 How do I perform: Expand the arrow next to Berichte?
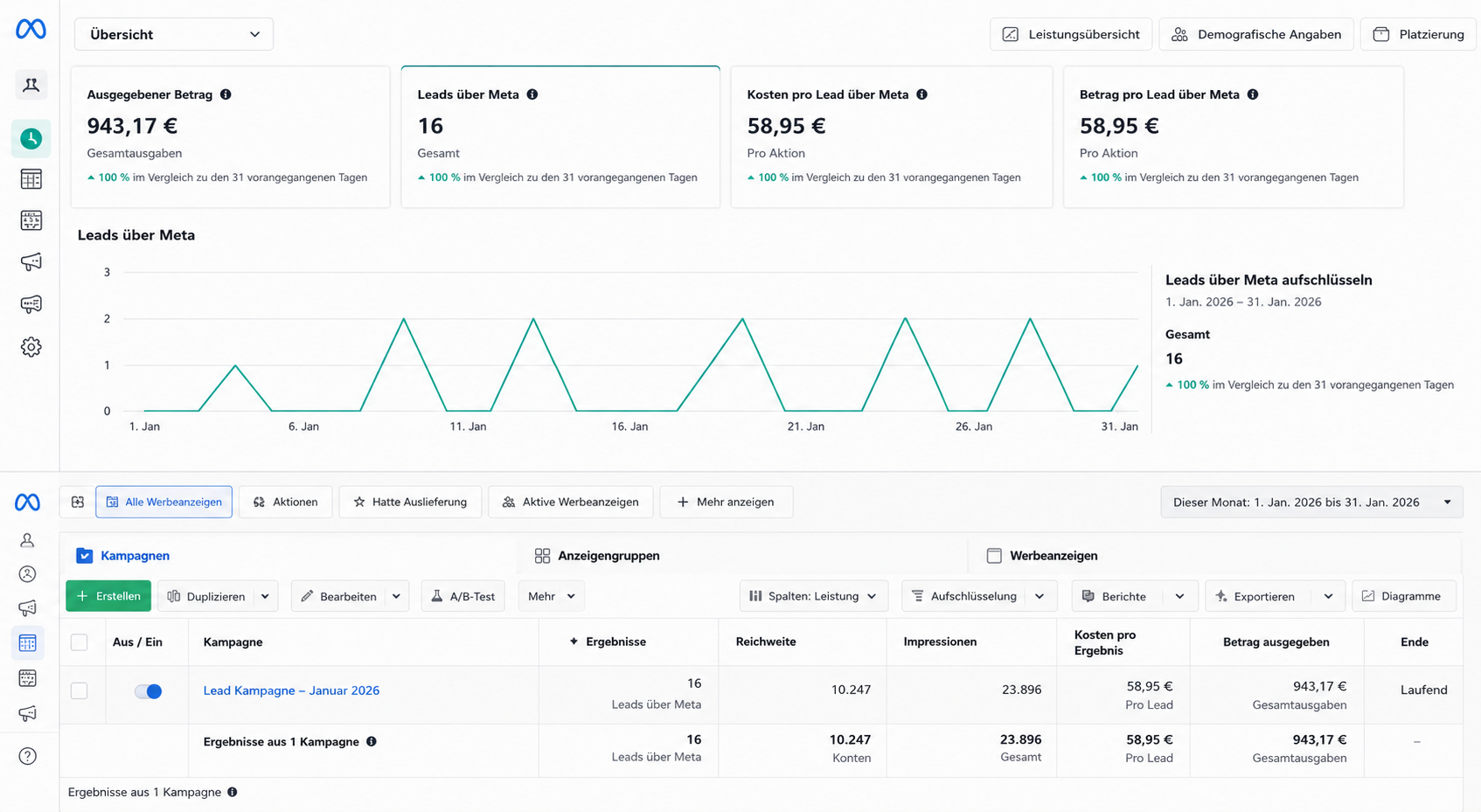[x=1179, y=596]
